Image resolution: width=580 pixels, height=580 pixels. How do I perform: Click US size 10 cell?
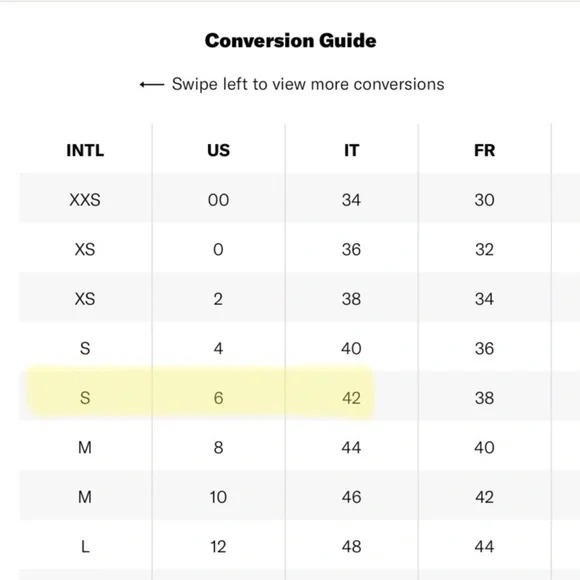[219, 497]
